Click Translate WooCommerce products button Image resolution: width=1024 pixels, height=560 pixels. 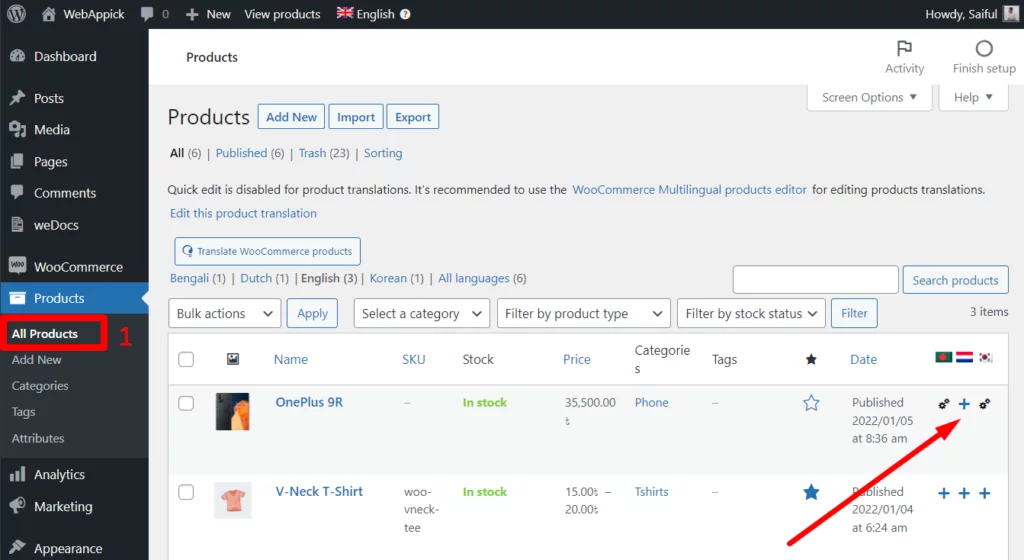(x=267, y=251)
